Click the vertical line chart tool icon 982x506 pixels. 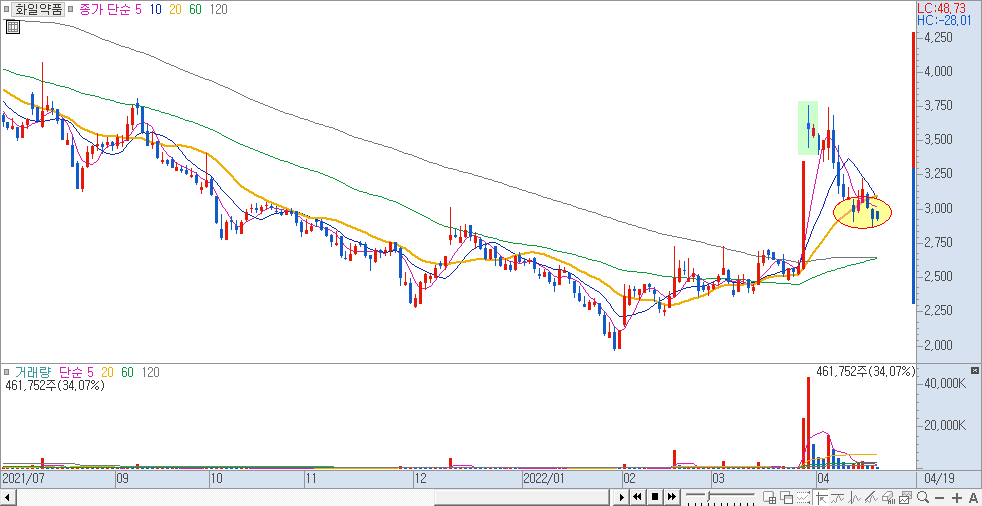coord(854,498)
